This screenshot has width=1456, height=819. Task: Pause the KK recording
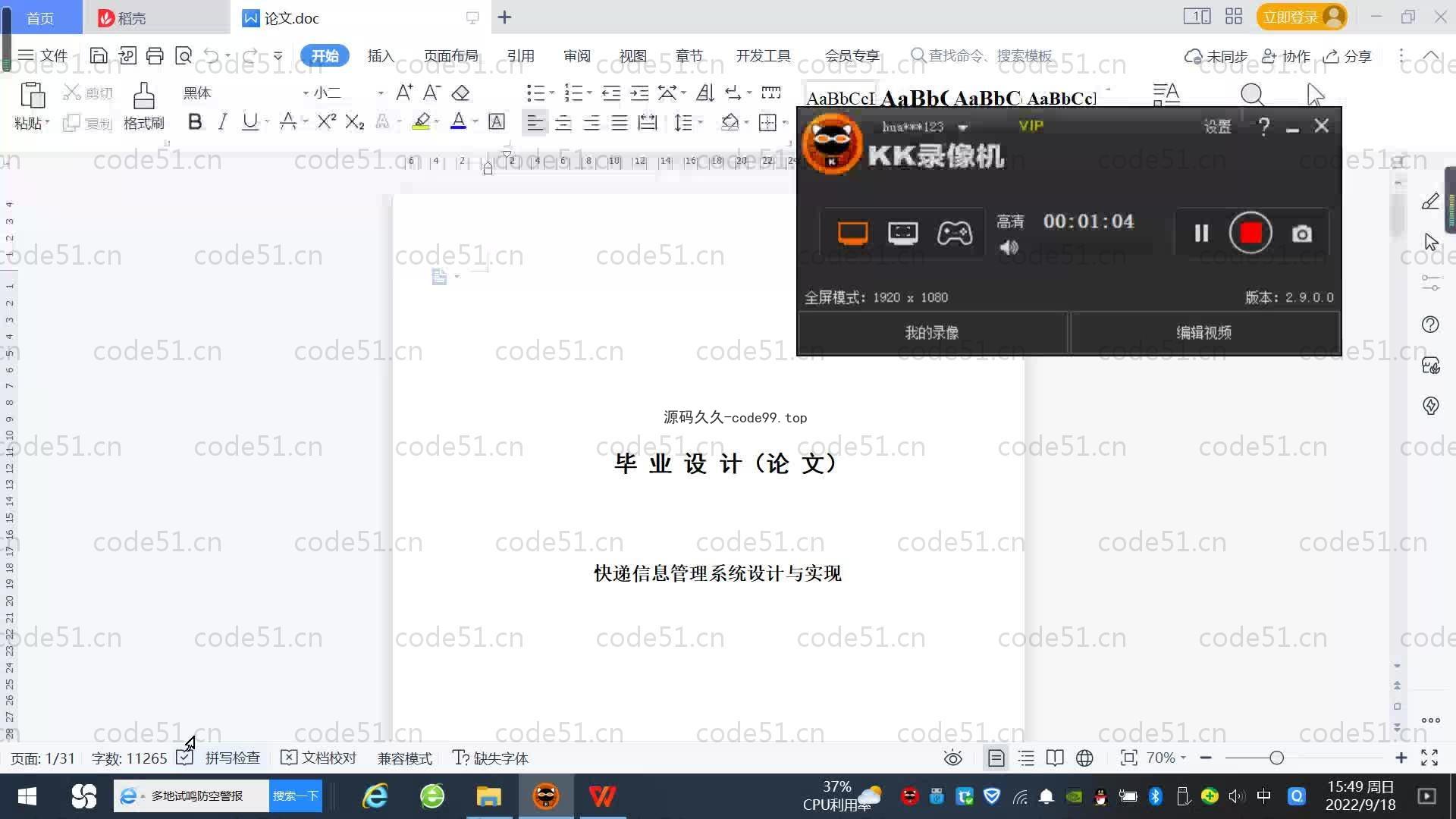(x=1201, y=233)
